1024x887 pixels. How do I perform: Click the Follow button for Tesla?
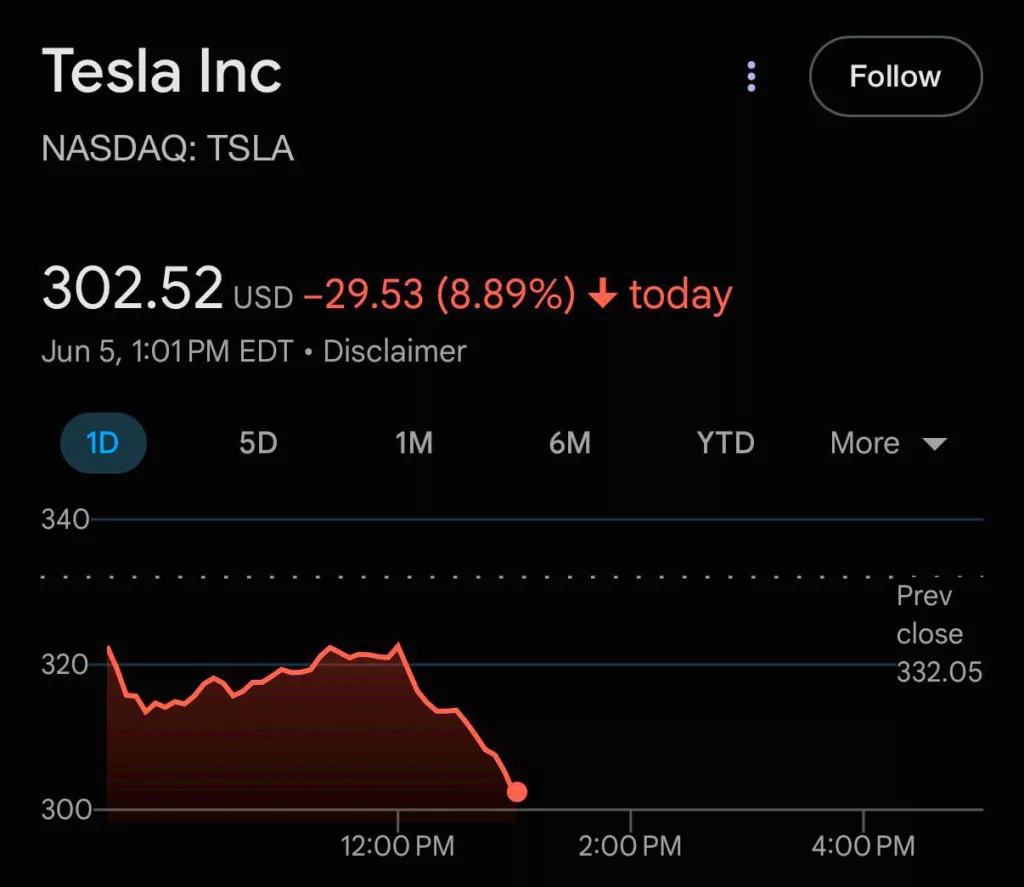tap(895, 76)
